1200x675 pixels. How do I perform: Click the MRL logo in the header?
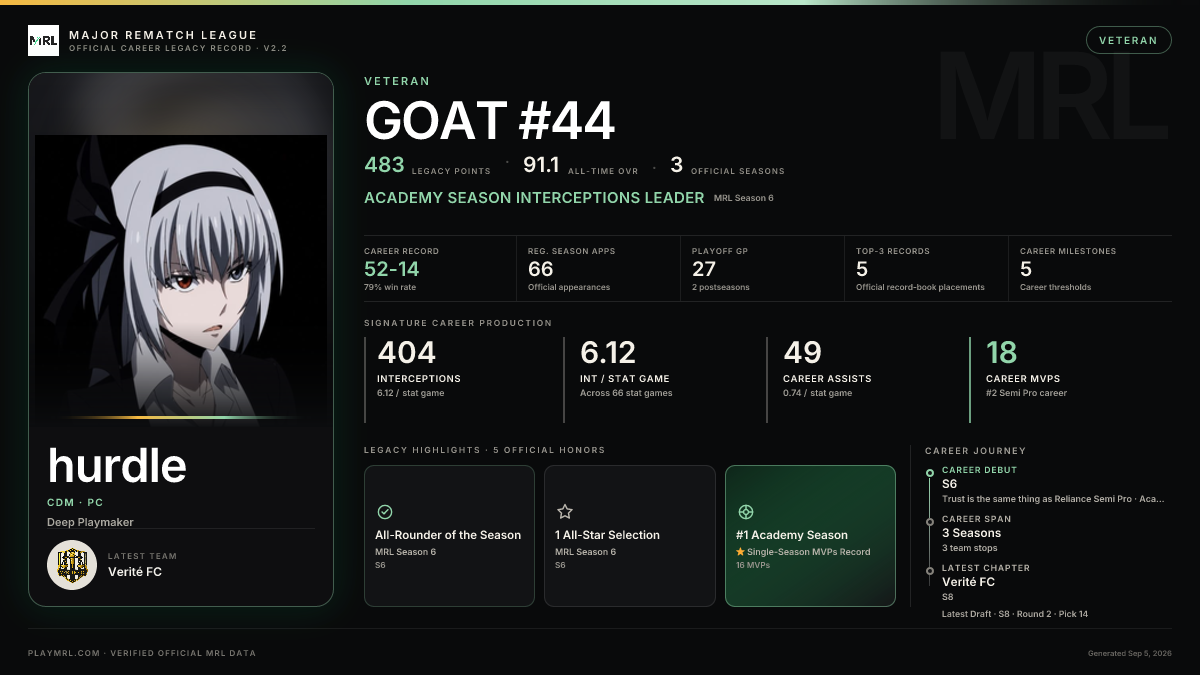tap(43, 40)
